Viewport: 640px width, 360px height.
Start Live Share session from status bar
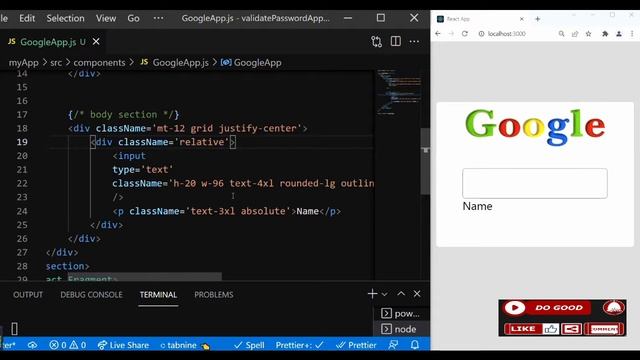coord(123,345)
